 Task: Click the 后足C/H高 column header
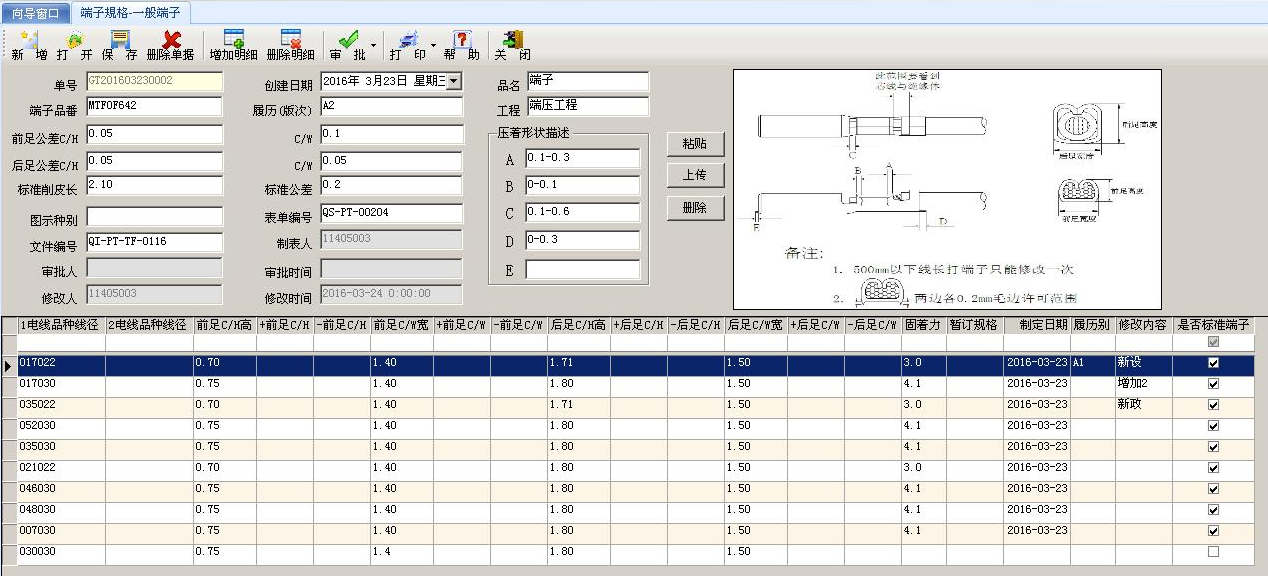tap(578, 325)
